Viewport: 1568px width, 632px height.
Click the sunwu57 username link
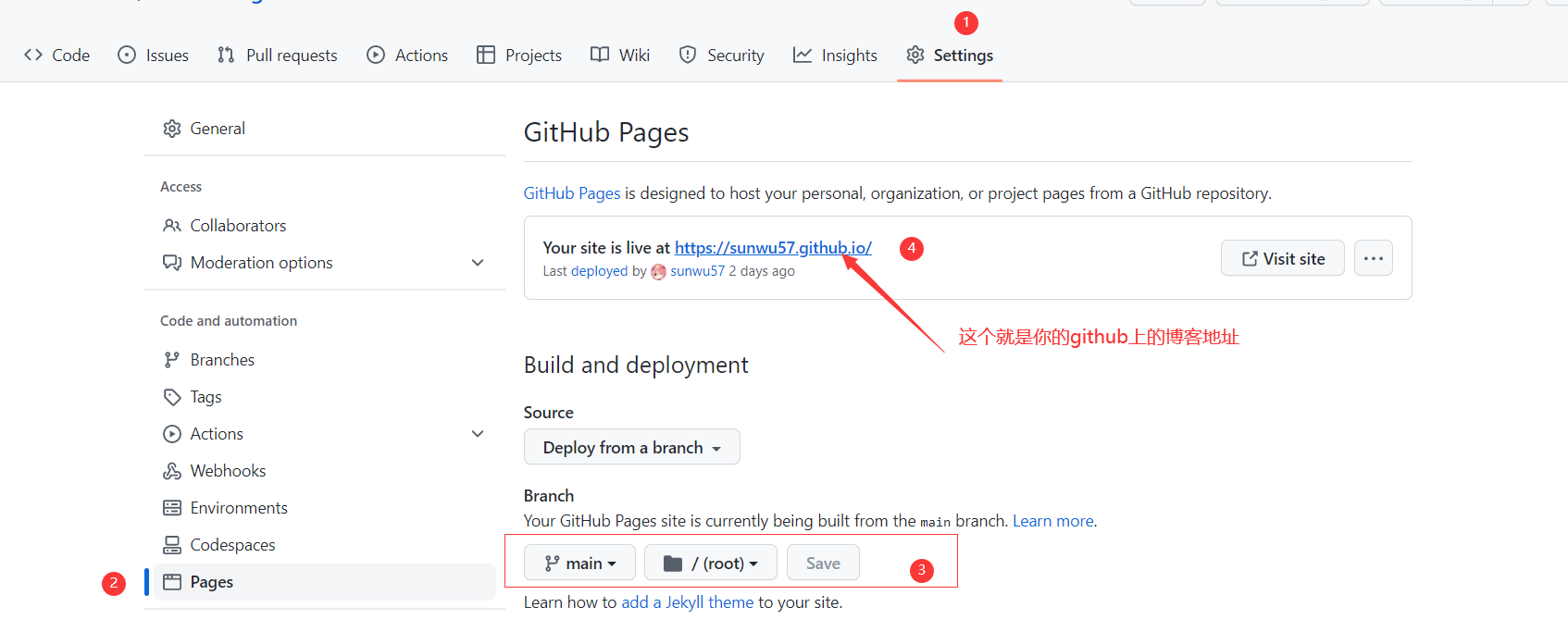pos(698,271)
